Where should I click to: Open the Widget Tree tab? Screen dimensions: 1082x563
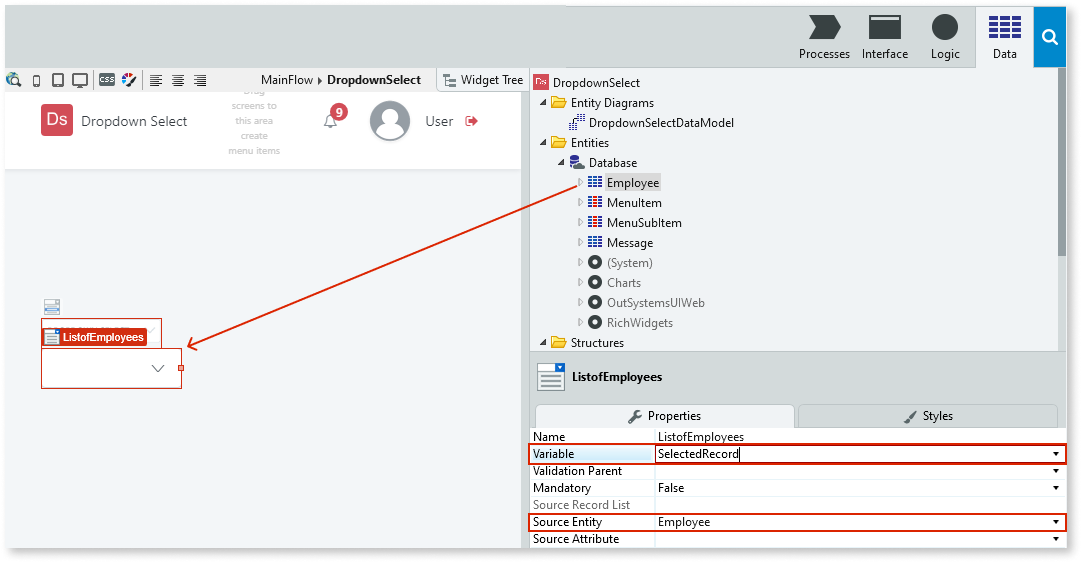pos(483,80)
